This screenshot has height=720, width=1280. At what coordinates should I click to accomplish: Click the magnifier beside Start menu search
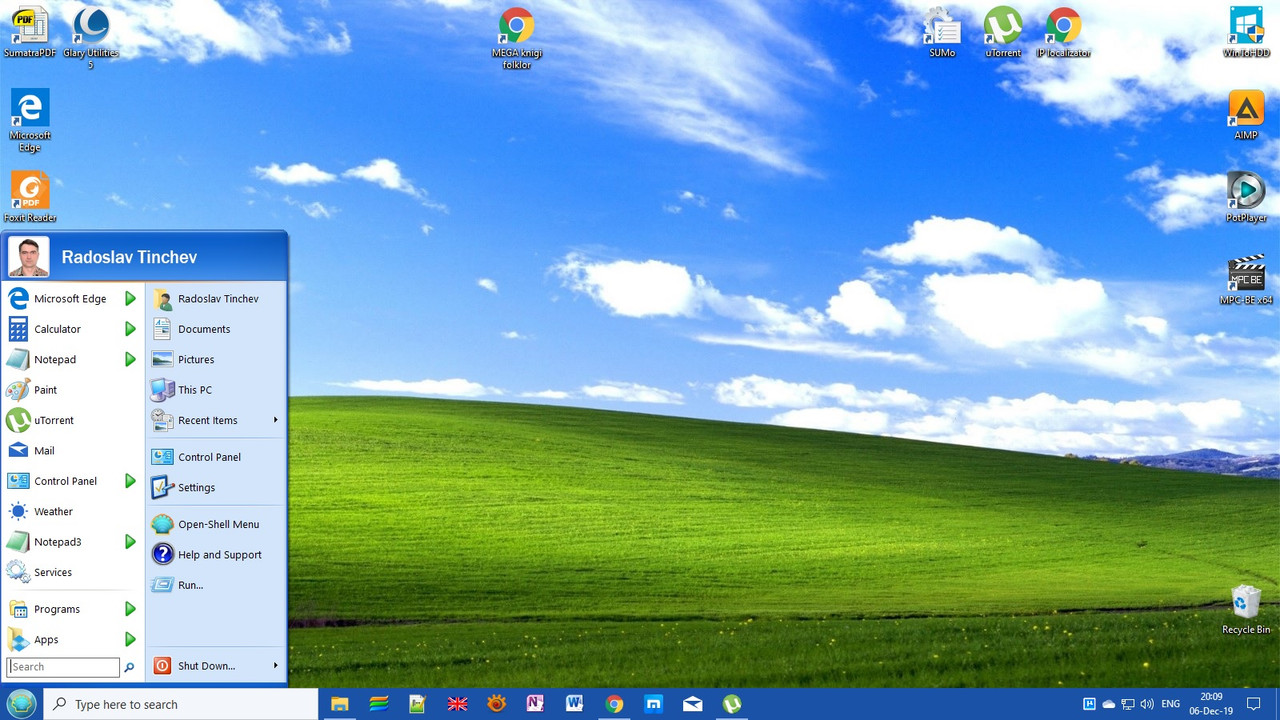click(129, 667)
